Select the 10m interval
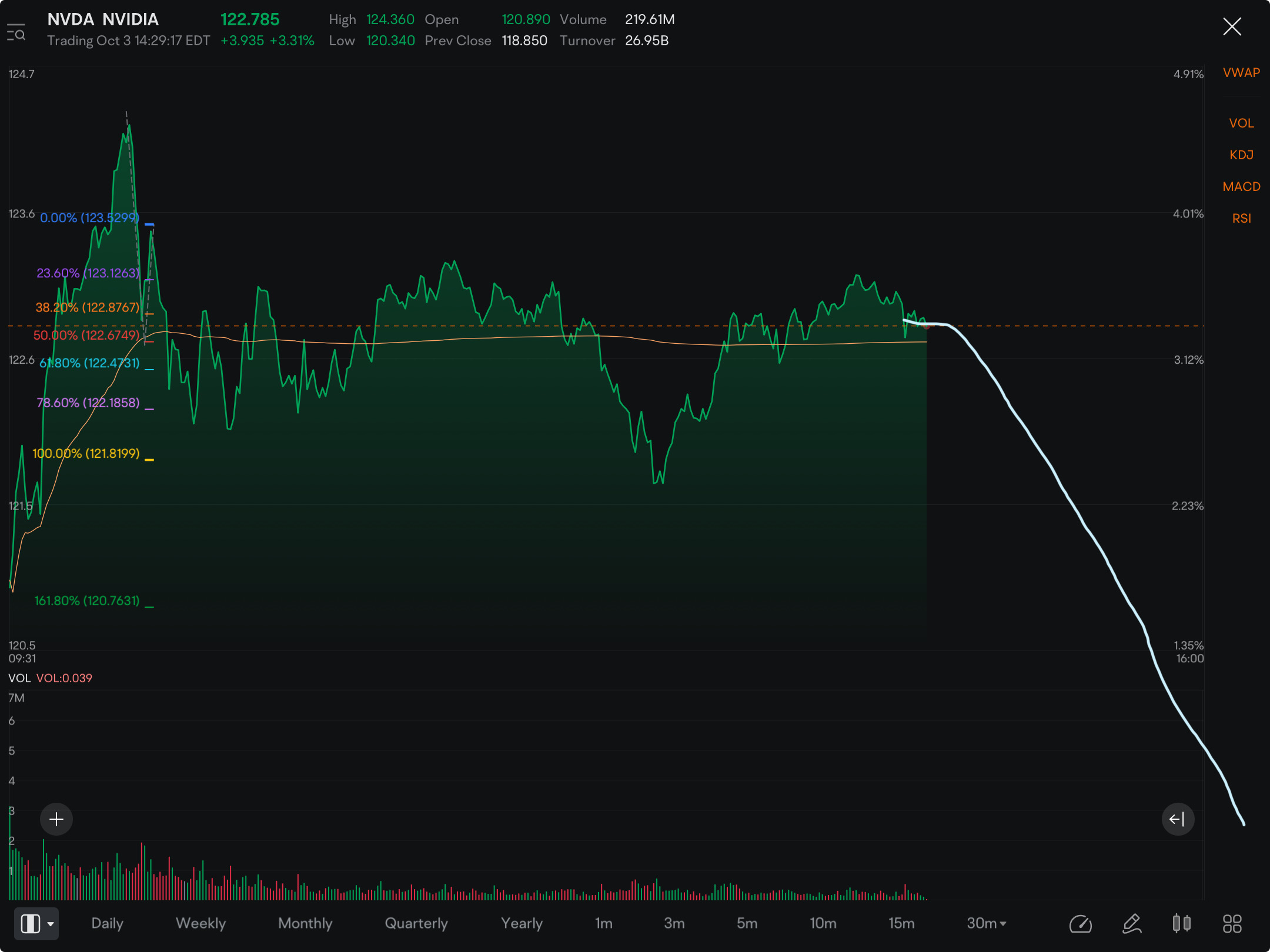This screenshot has height=952, width=1270. click(823, 923)
